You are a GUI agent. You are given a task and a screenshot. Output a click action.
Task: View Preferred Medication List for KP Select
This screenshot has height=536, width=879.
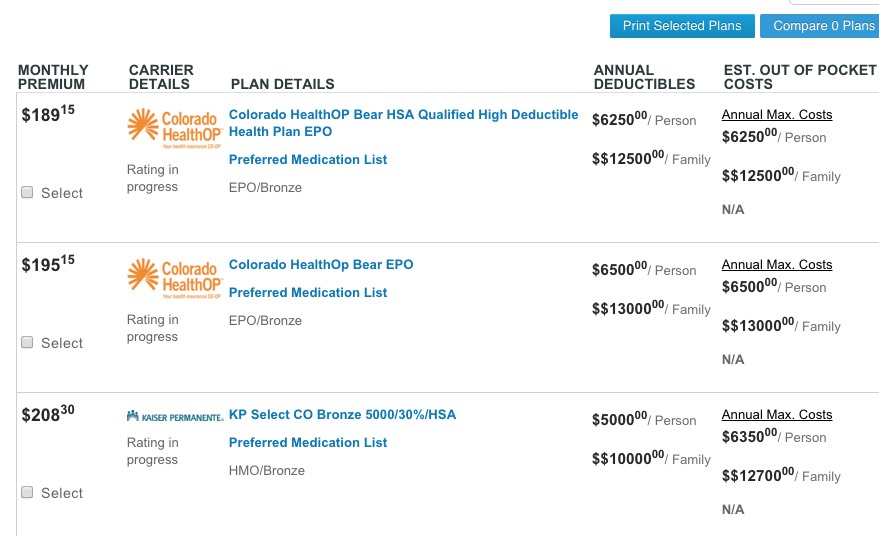click(x=307, y=443)
